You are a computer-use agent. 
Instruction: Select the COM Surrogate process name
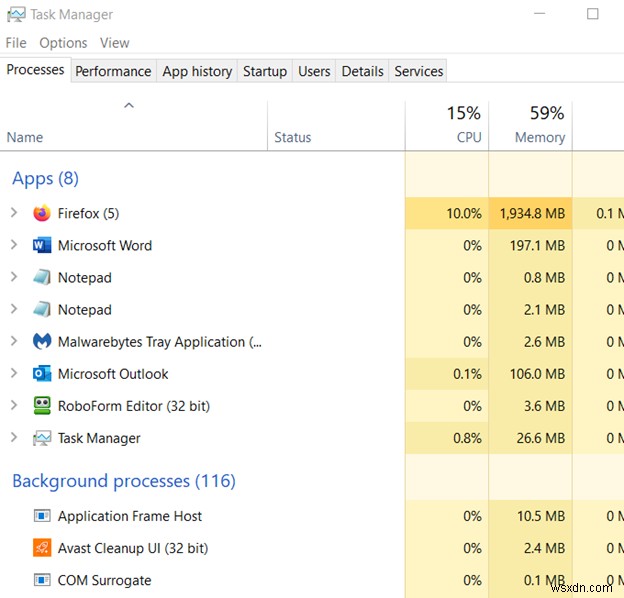point(104,580)
